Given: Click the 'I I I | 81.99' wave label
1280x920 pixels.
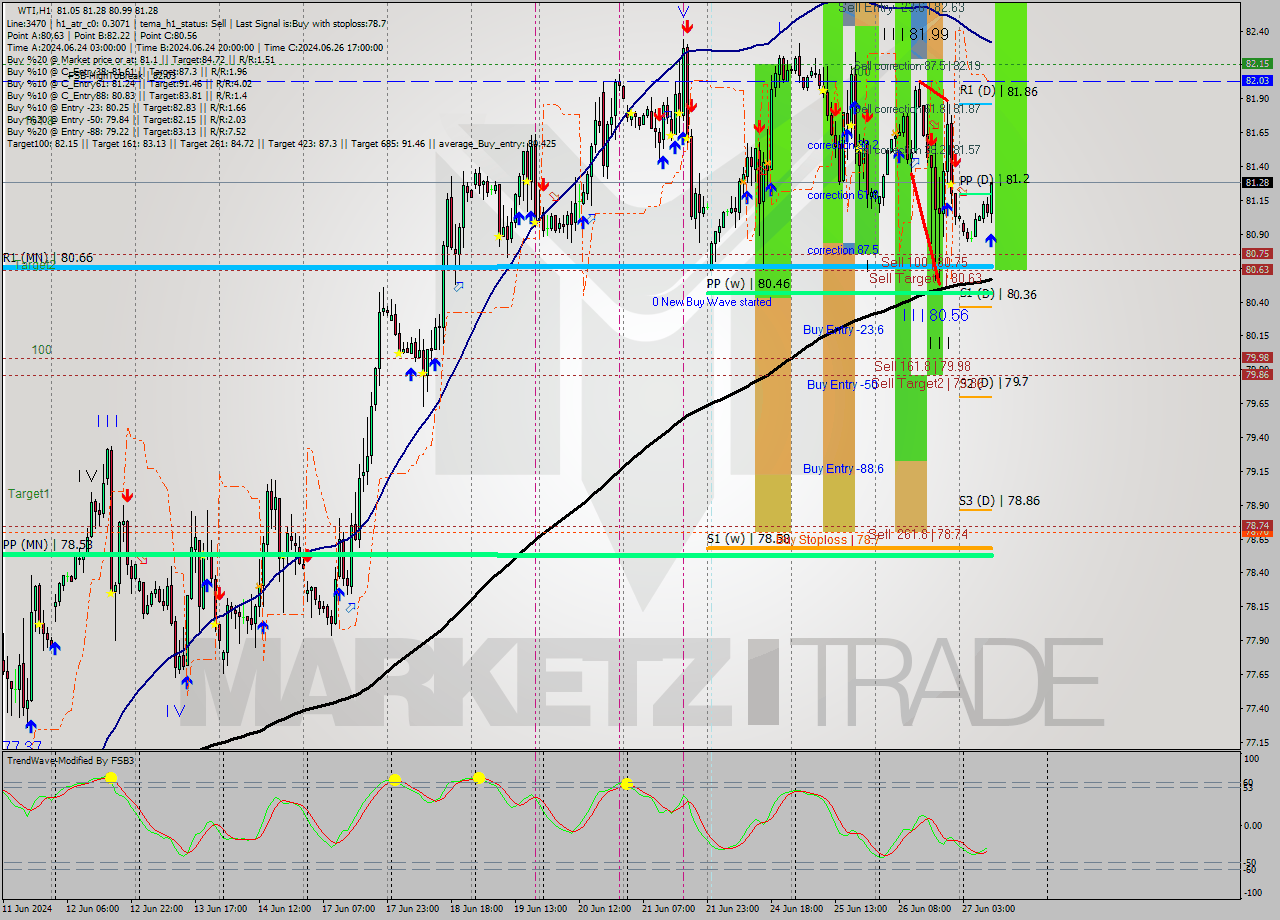Looking at the screenshot, I should [914, 34].
